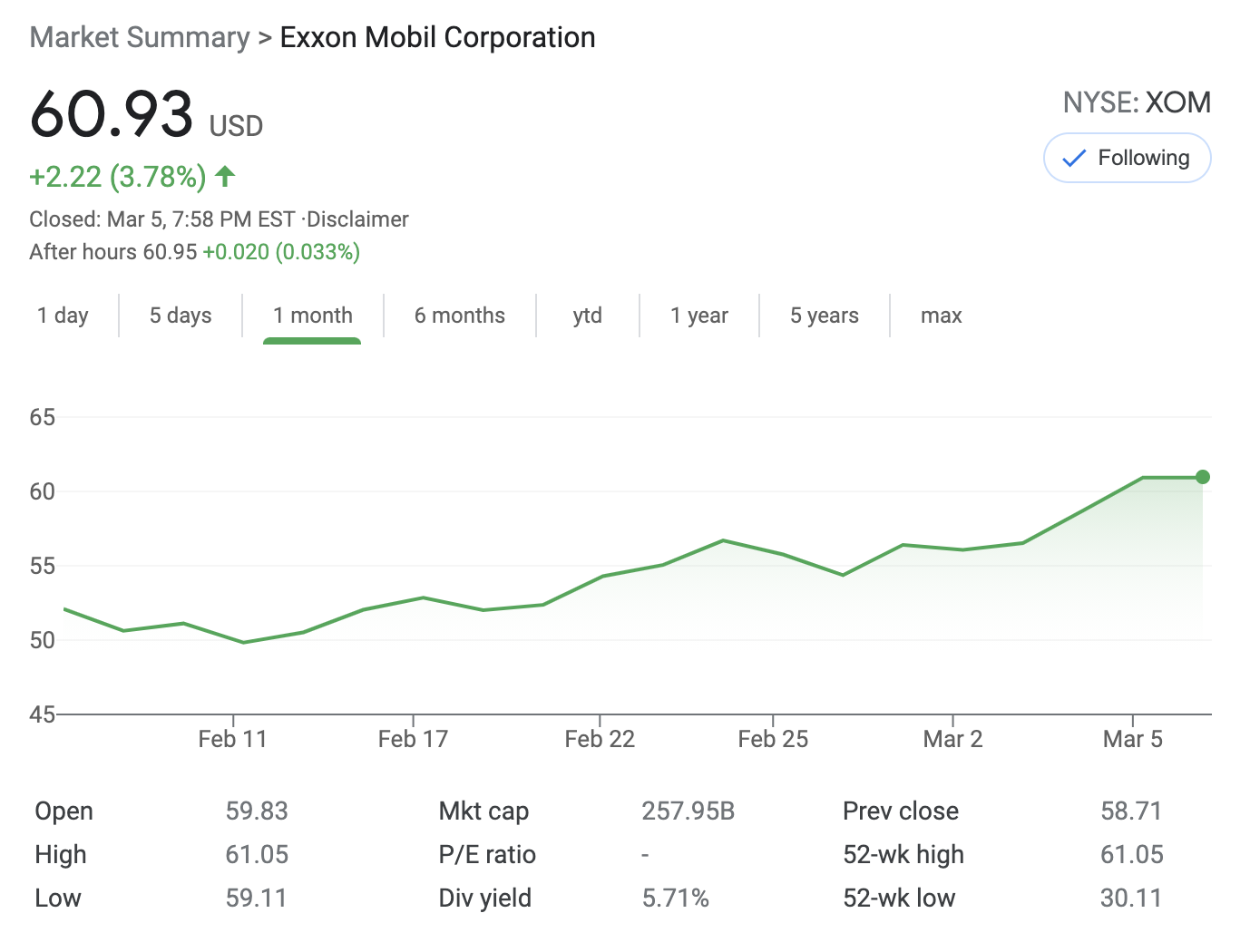Click the green endpoint dot on chart
The image size is (1250, 952).
1203,477
